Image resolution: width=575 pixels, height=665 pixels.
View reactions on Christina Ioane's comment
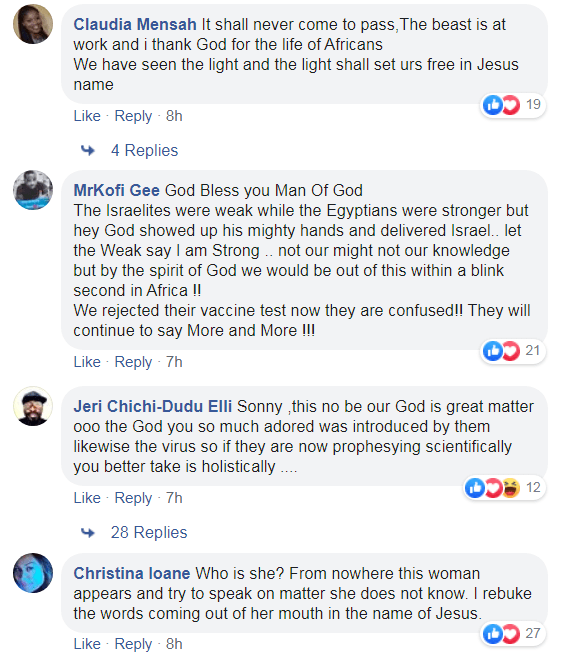coord(513,634)
